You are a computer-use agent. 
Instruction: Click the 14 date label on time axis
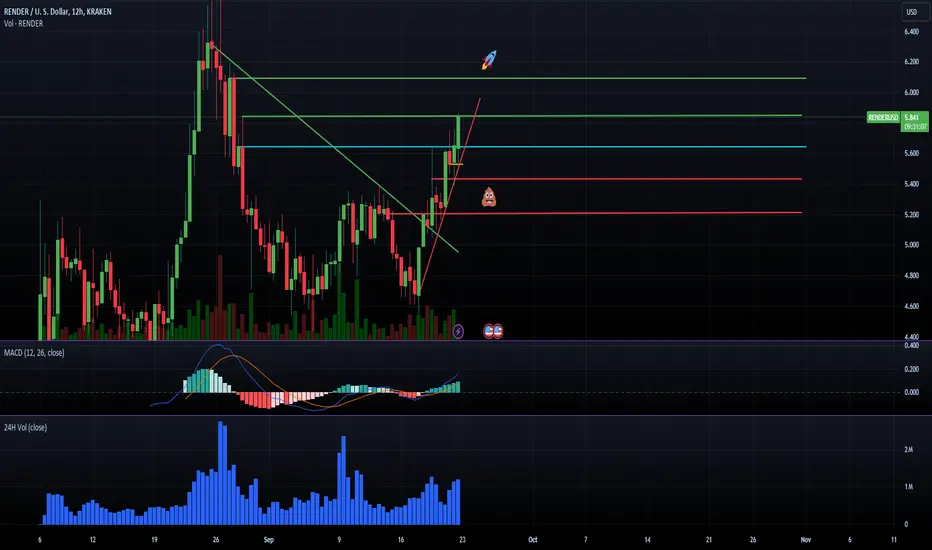click(x=647, y=540)
